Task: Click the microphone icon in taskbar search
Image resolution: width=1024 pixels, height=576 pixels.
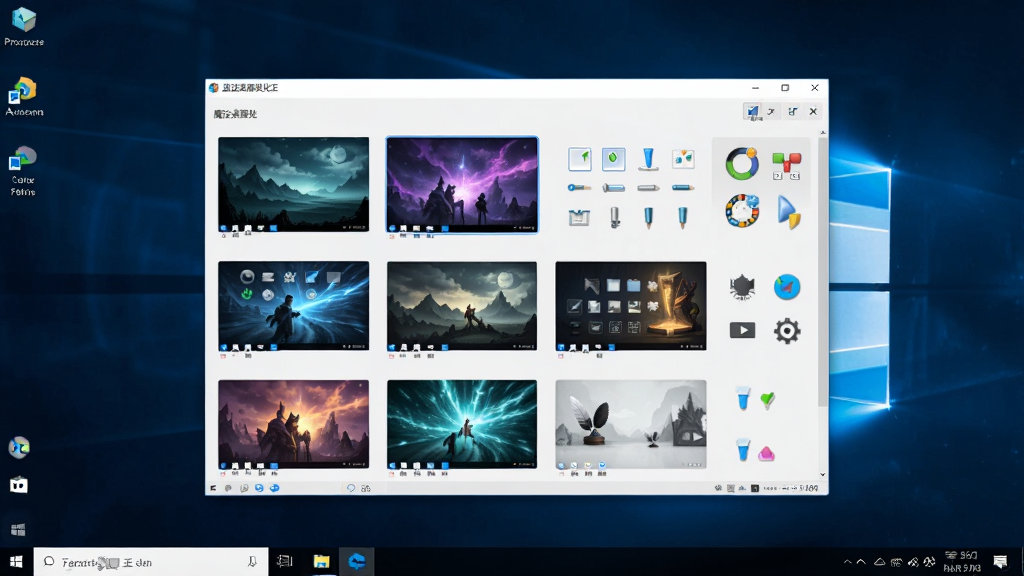Action: pos(252,562)
